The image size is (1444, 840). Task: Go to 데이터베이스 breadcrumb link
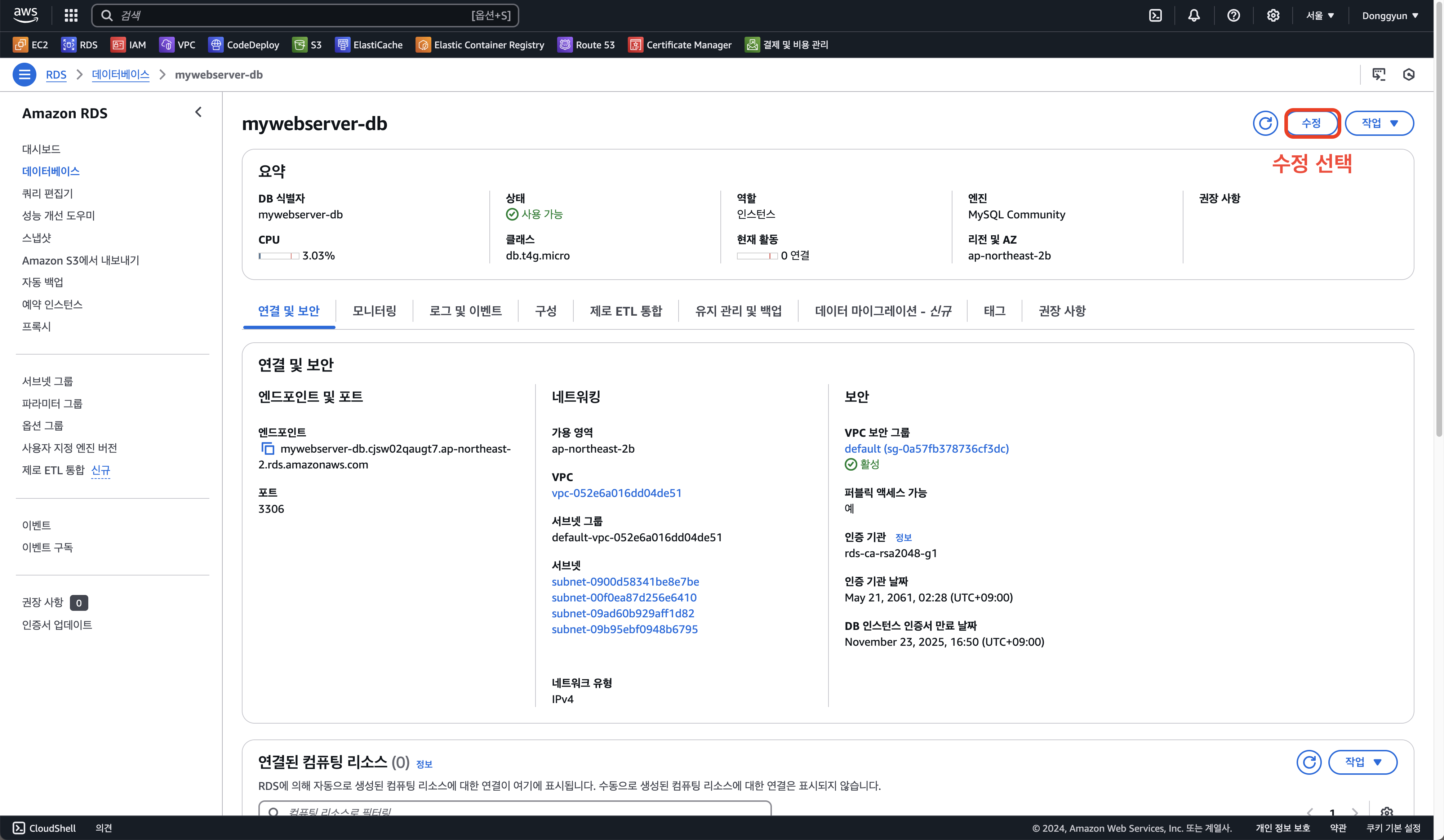click(x=120, y=75)
